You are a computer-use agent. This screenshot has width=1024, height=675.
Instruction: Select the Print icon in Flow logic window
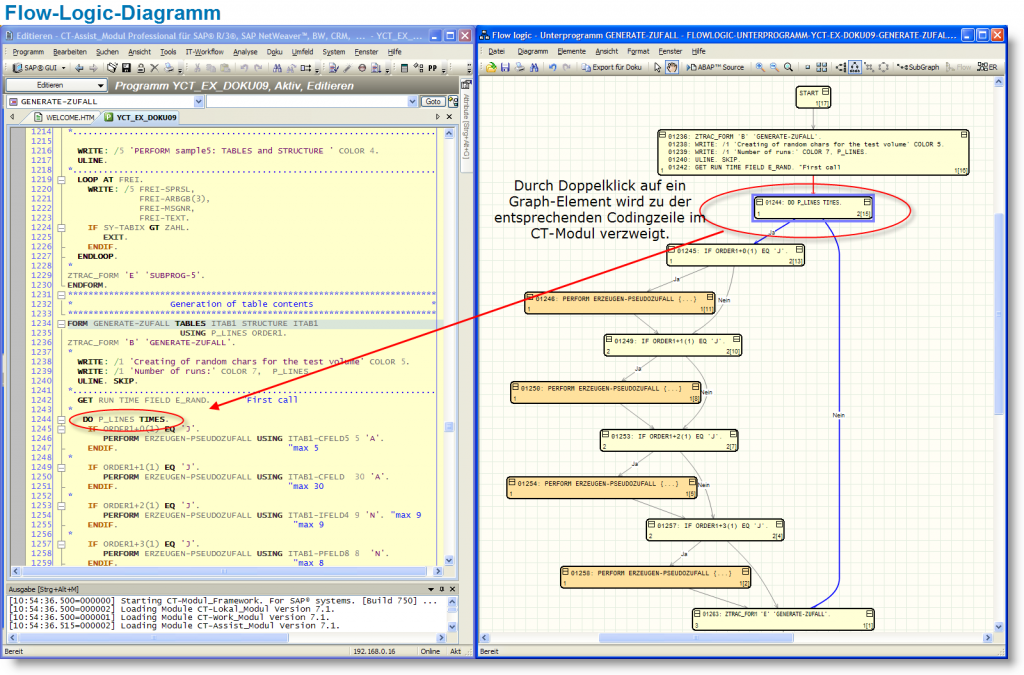coord(518,65)
